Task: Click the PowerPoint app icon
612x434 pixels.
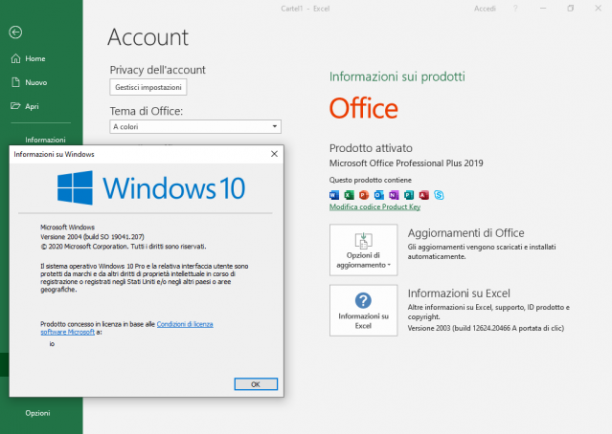Action: click(364, 195)
